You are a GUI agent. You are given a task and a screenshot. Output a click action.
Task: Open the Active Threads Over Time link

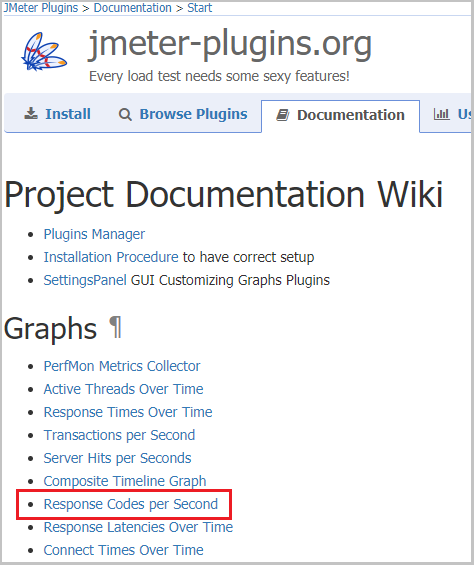[123, 389]
